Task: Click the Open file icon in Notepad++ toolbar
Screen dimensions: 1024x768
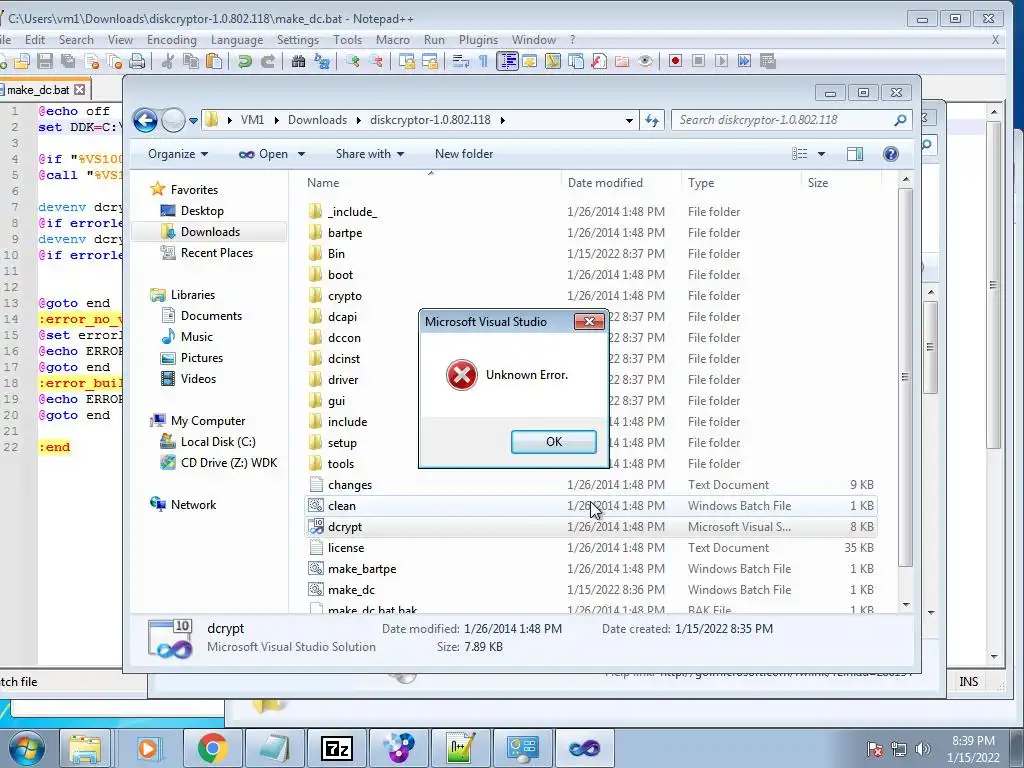Action: coord(22,61)
